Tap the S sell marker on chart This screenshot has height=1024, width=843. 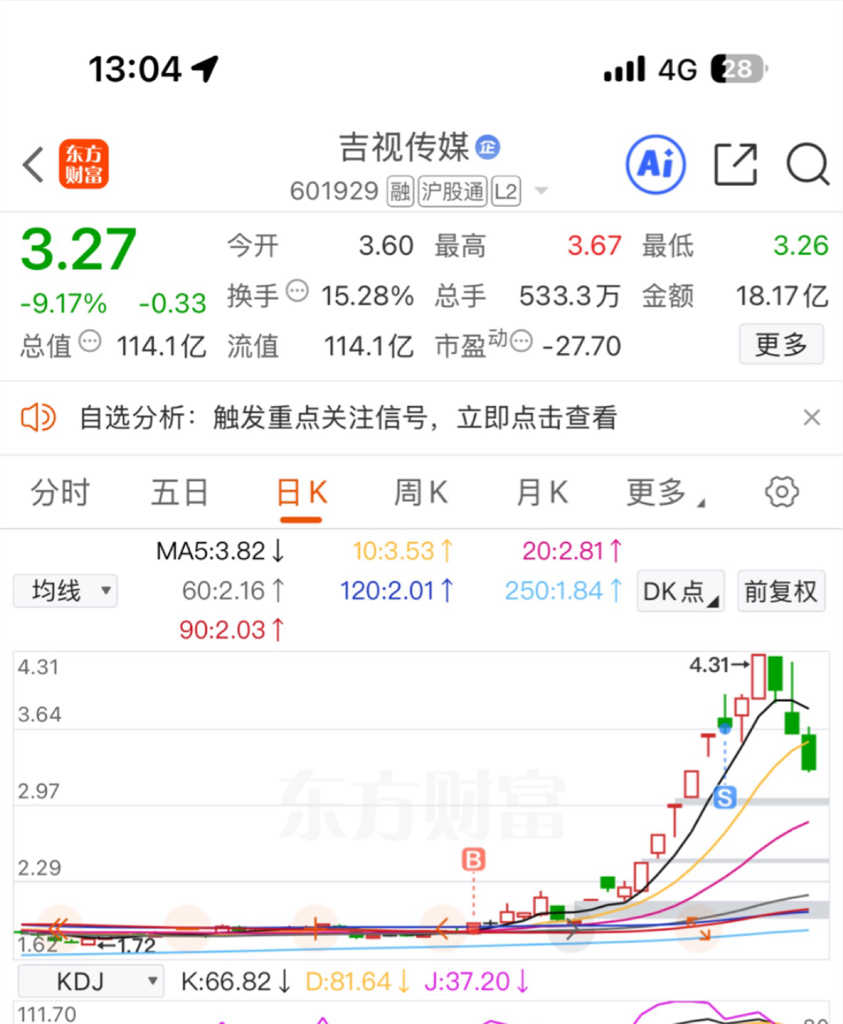point(725,797)
